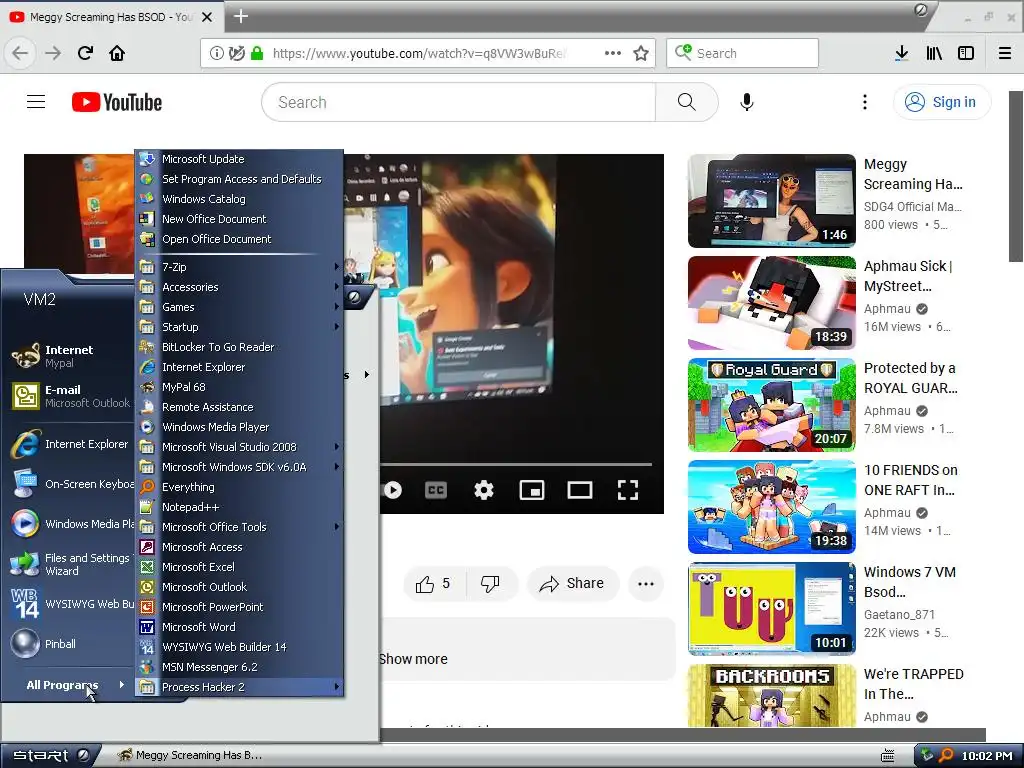Reload the current page

click(86, 53)
